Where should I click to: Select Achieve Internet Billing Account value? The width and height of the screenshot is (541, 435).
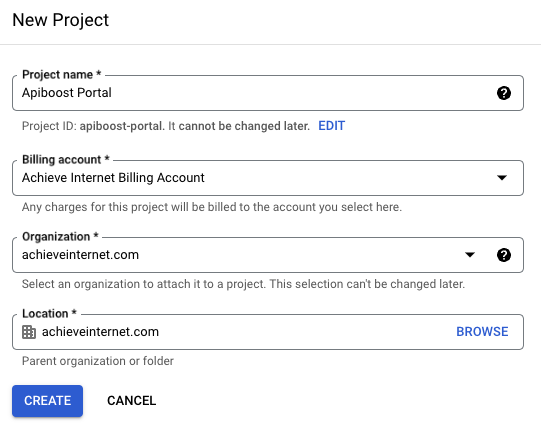(113, 178)
